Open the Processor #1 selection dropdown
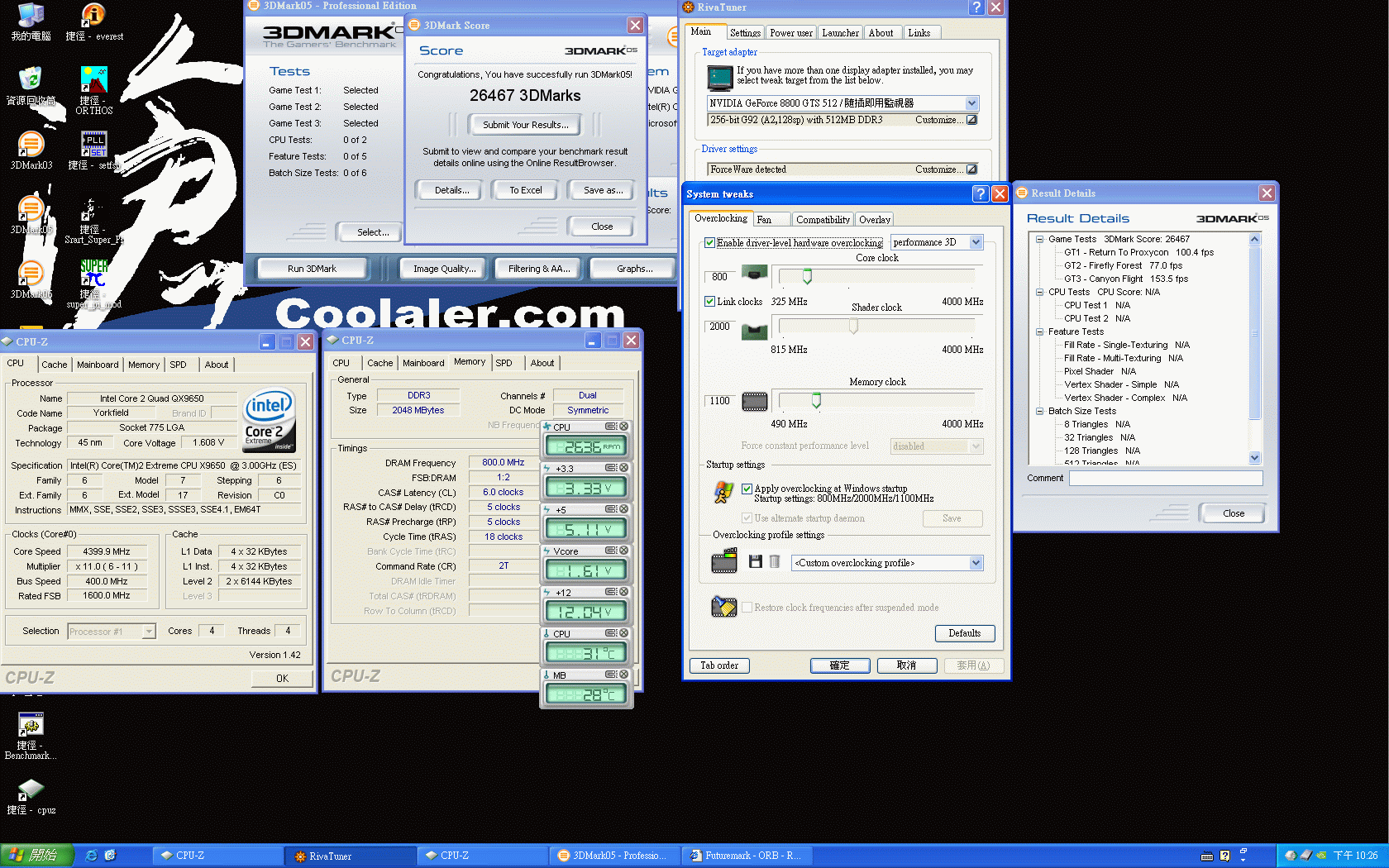 point(149,632)
